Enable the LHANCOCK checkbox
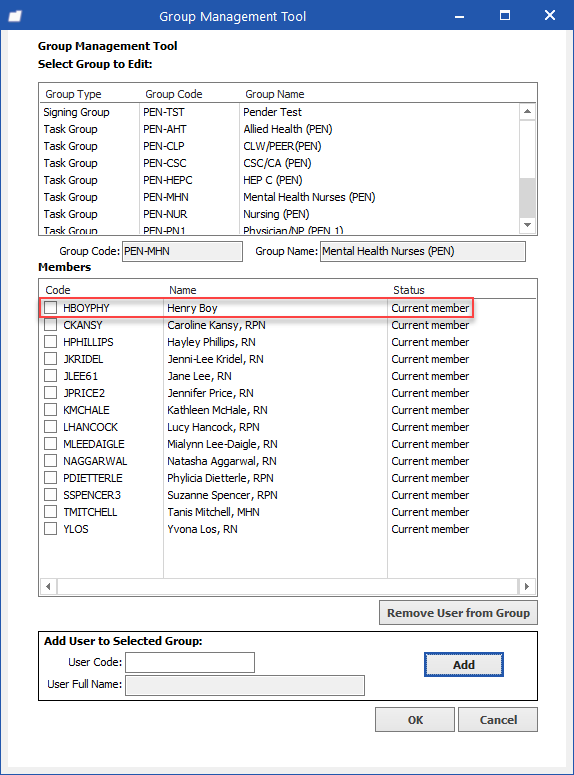Viewport: 574px width, 775px height. pos(50,427)
